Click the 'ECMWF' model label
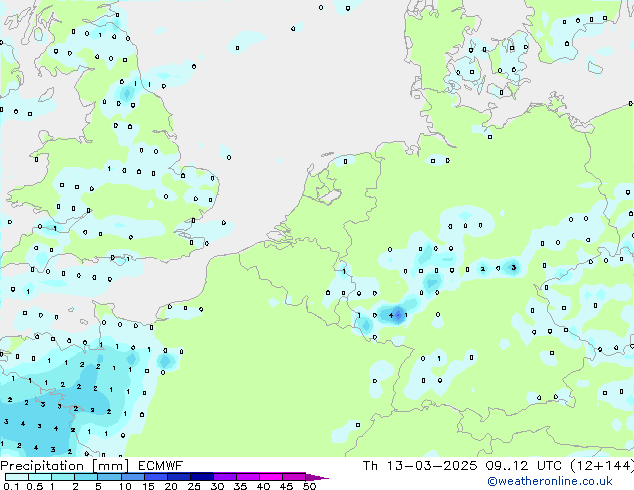634x490 pixels. point(161,466)
